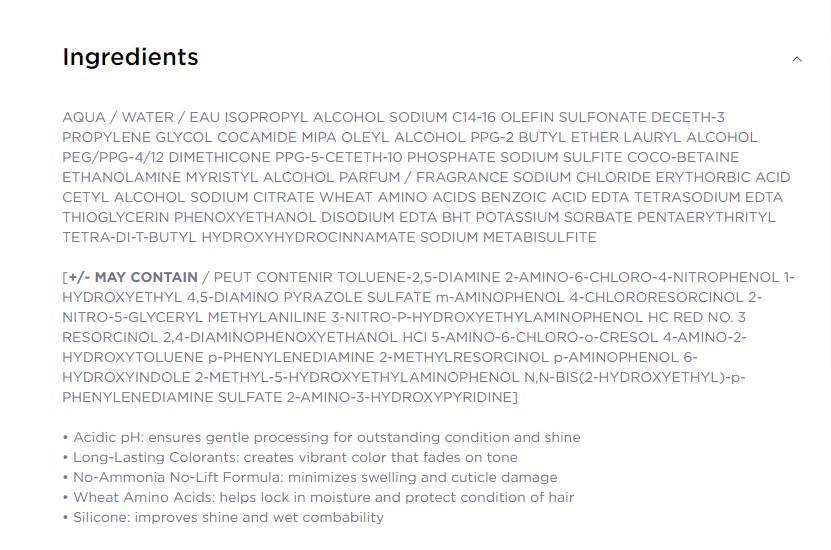The height and width of the screenshot is (550, 831).
Task: Select the Long-Lasting Colorants bullet line
Action: click(312, 457)
